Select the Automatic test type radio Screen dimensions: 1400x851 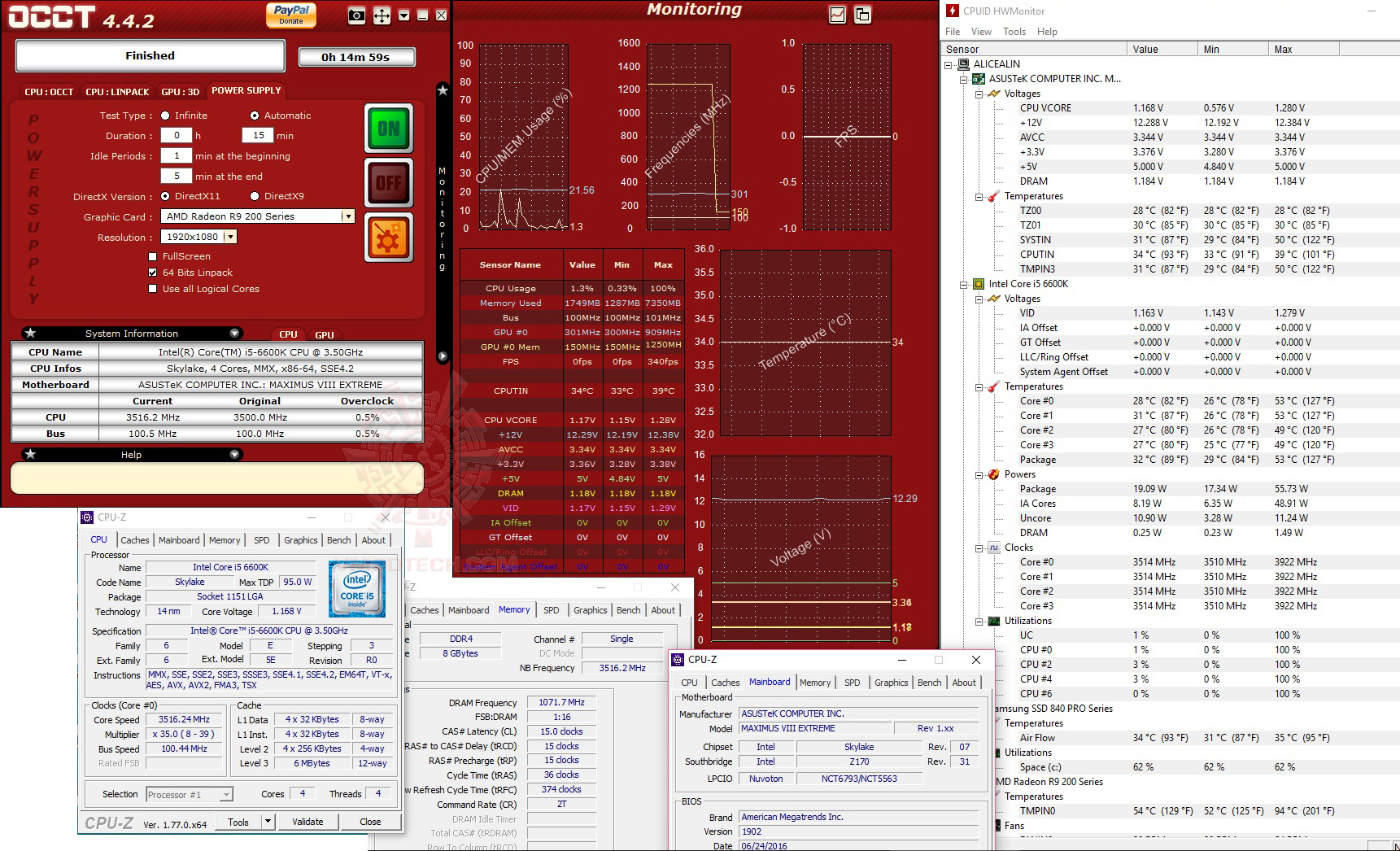[255, 116]
